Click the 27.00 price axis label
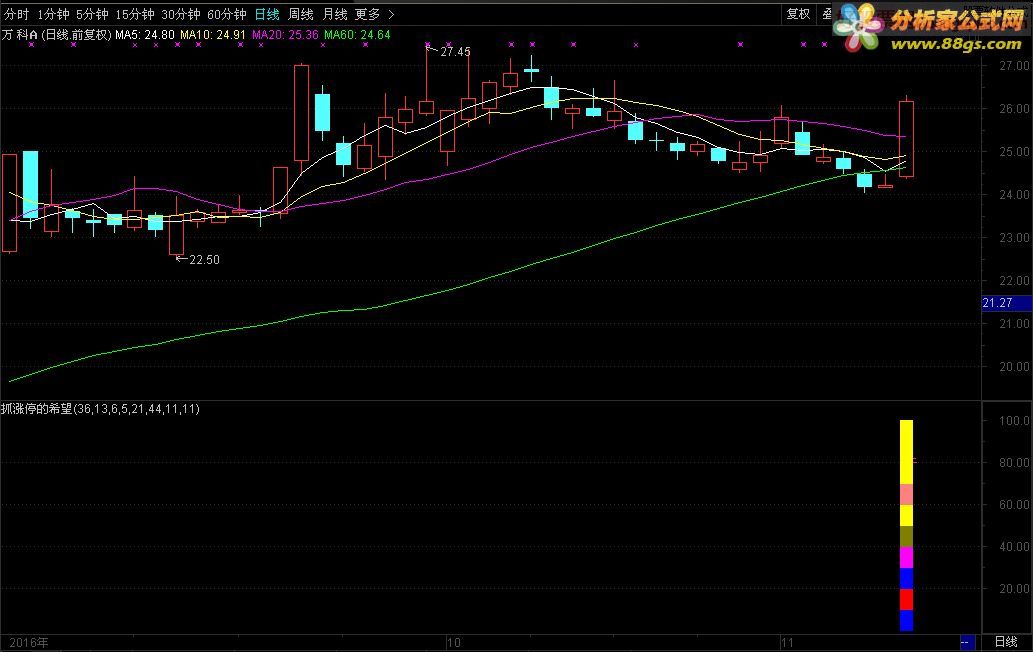Screen dimensions: 1033x652 tap(1015, 66)
